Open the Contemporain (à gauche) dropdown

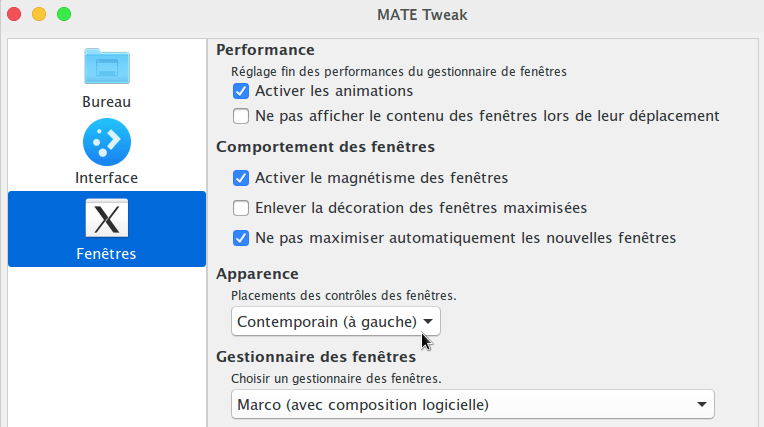coord(336,321)
